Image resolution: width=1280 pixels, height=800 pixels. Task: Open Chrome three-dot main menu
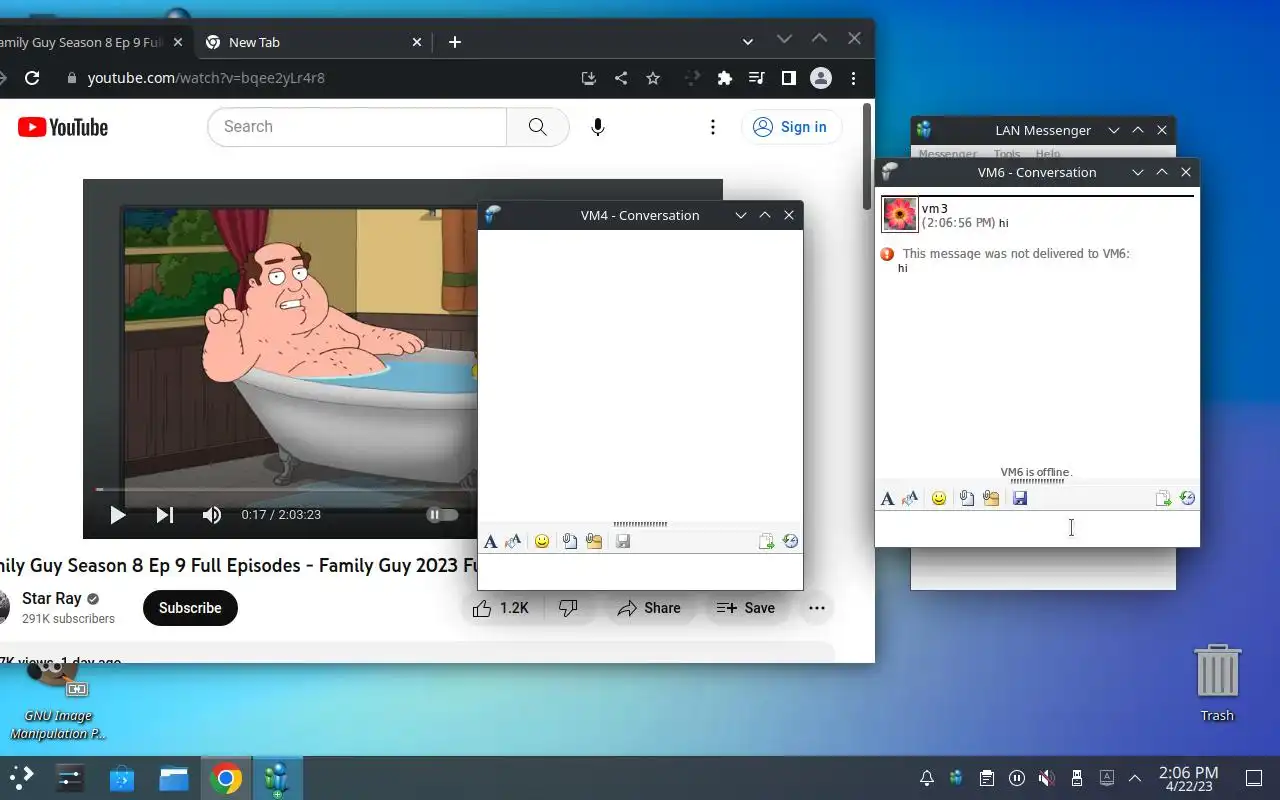(x=853, y=78)
